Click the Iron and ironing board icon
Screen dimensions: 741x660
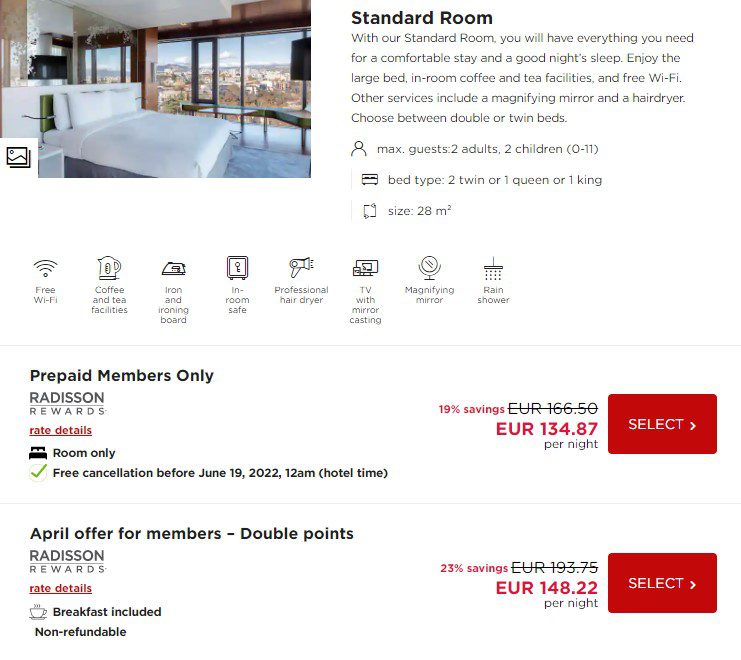tap(173, 269)
